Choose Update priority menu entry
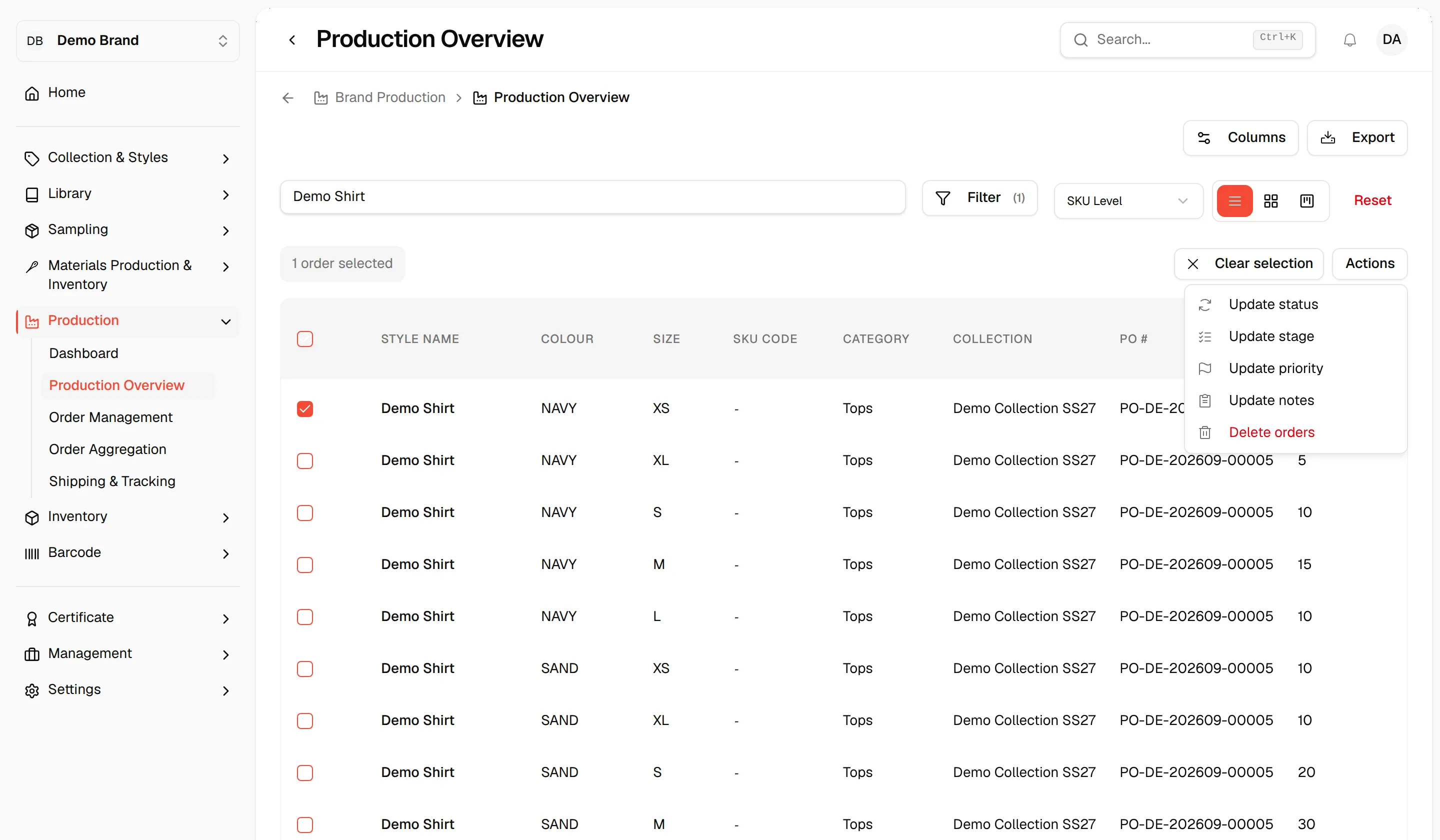 point(1295,368)
